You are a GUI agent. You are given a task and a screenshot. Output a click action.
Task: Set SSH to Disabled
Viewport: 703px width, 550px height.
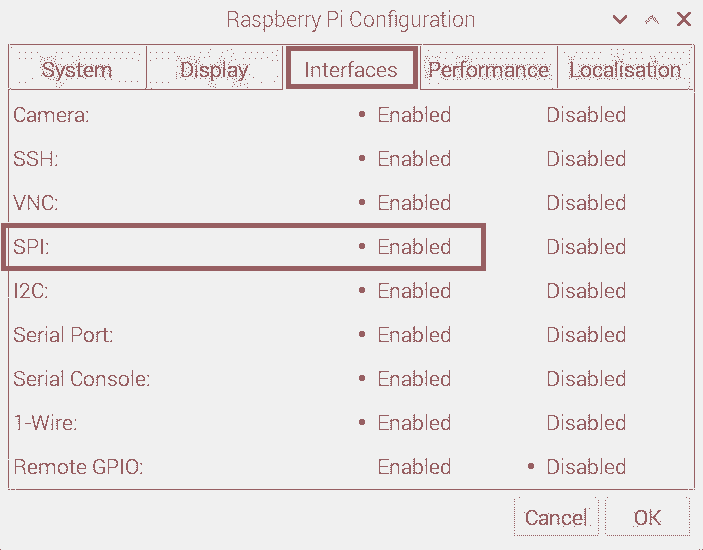tap(585, 159)
